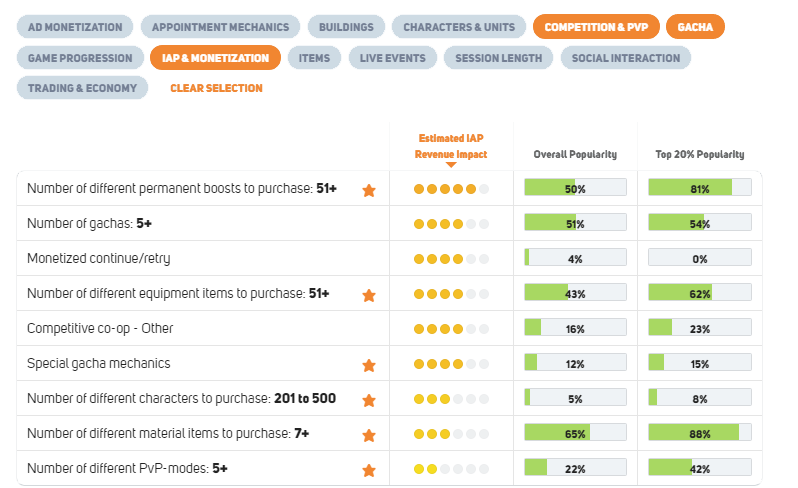Sort by Estimated IAP Revenue Impact arrow
This screenshot has width=798, height=488.
451,165
